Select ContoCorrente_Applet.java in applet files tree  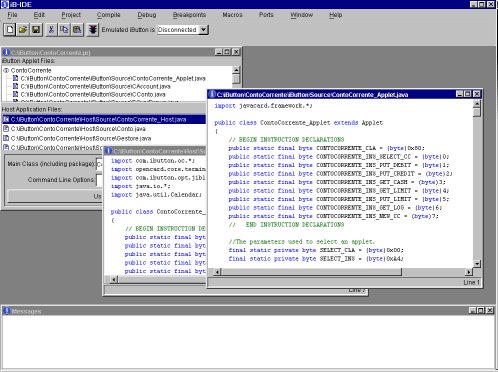point(113,78)
